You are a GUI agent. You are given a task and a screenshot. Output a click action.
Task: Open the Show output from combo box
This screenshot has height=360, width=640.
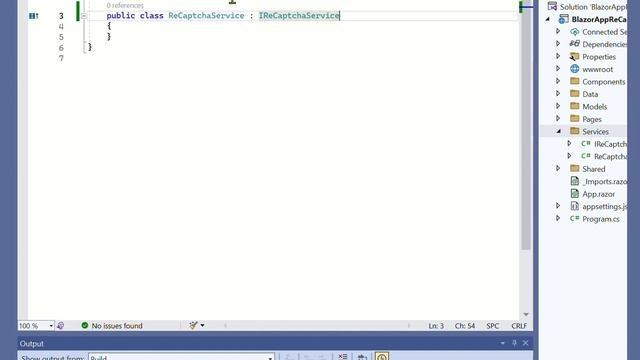181,357
